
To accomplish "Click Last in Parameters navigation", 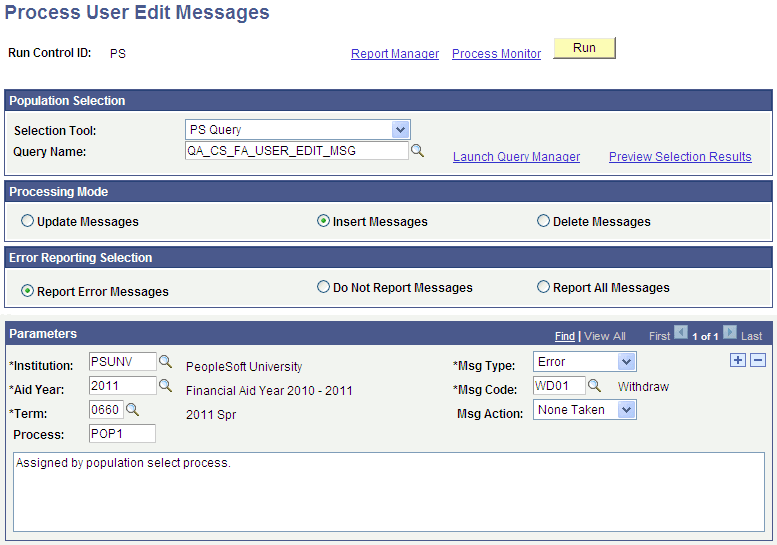I will [751, 336].
